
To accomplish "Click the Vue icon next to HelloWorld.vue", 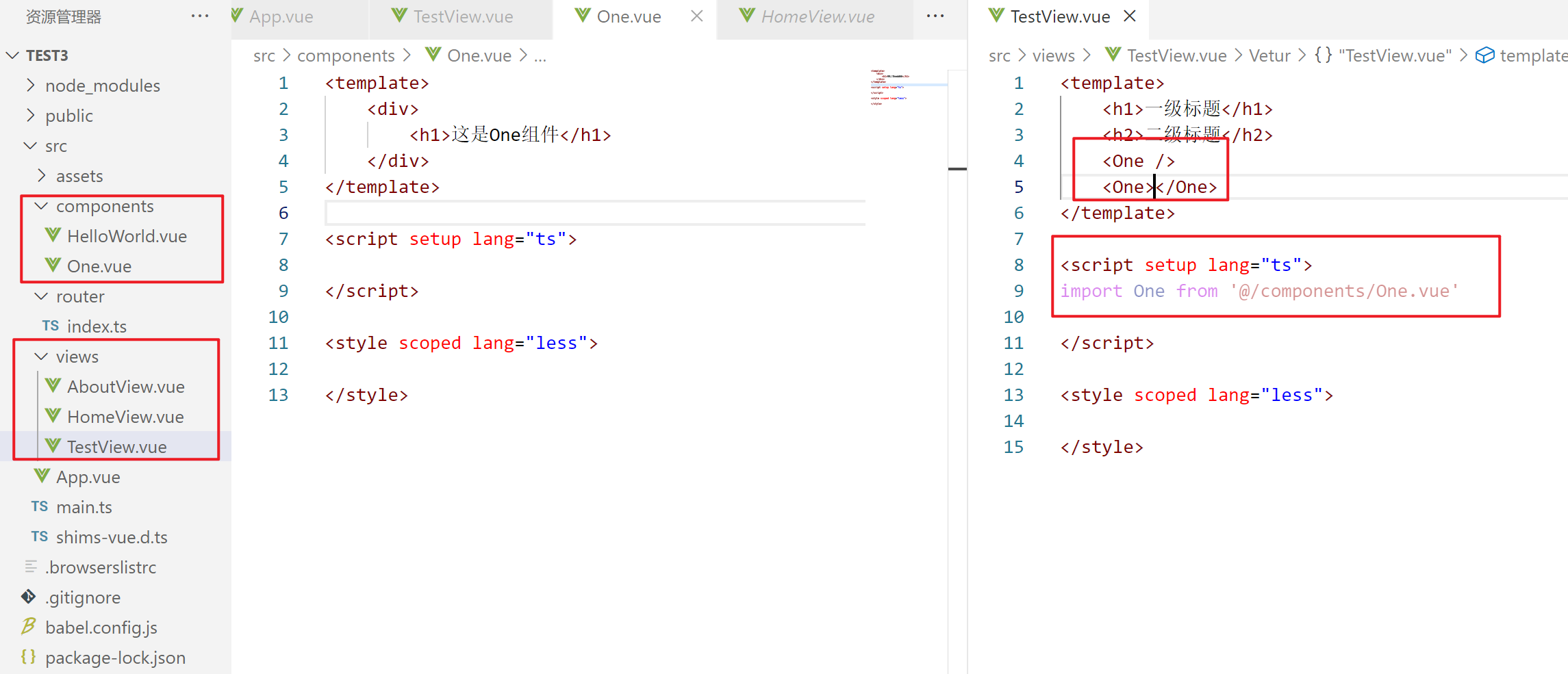I will pos(53,235).
